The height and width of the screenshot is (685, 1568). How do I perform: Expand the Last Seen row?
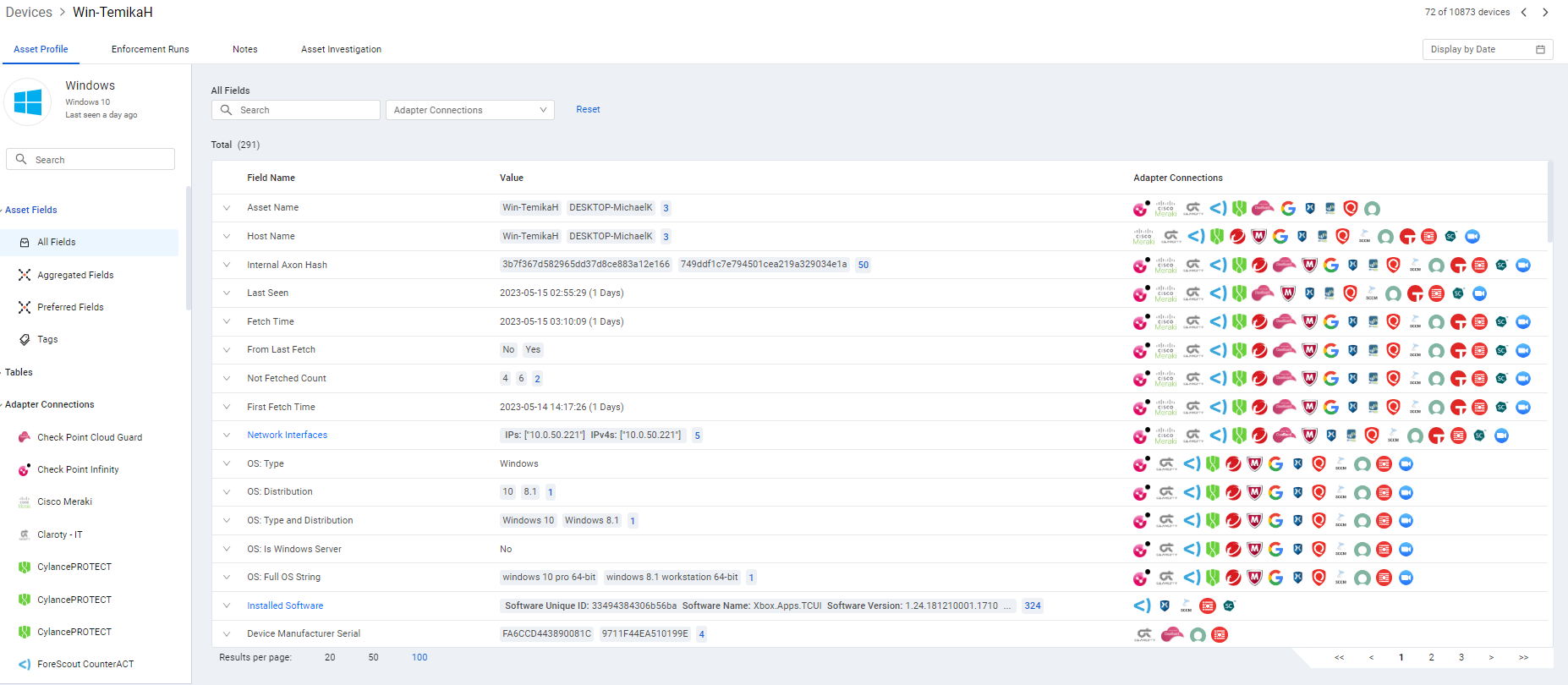(227, 293)
